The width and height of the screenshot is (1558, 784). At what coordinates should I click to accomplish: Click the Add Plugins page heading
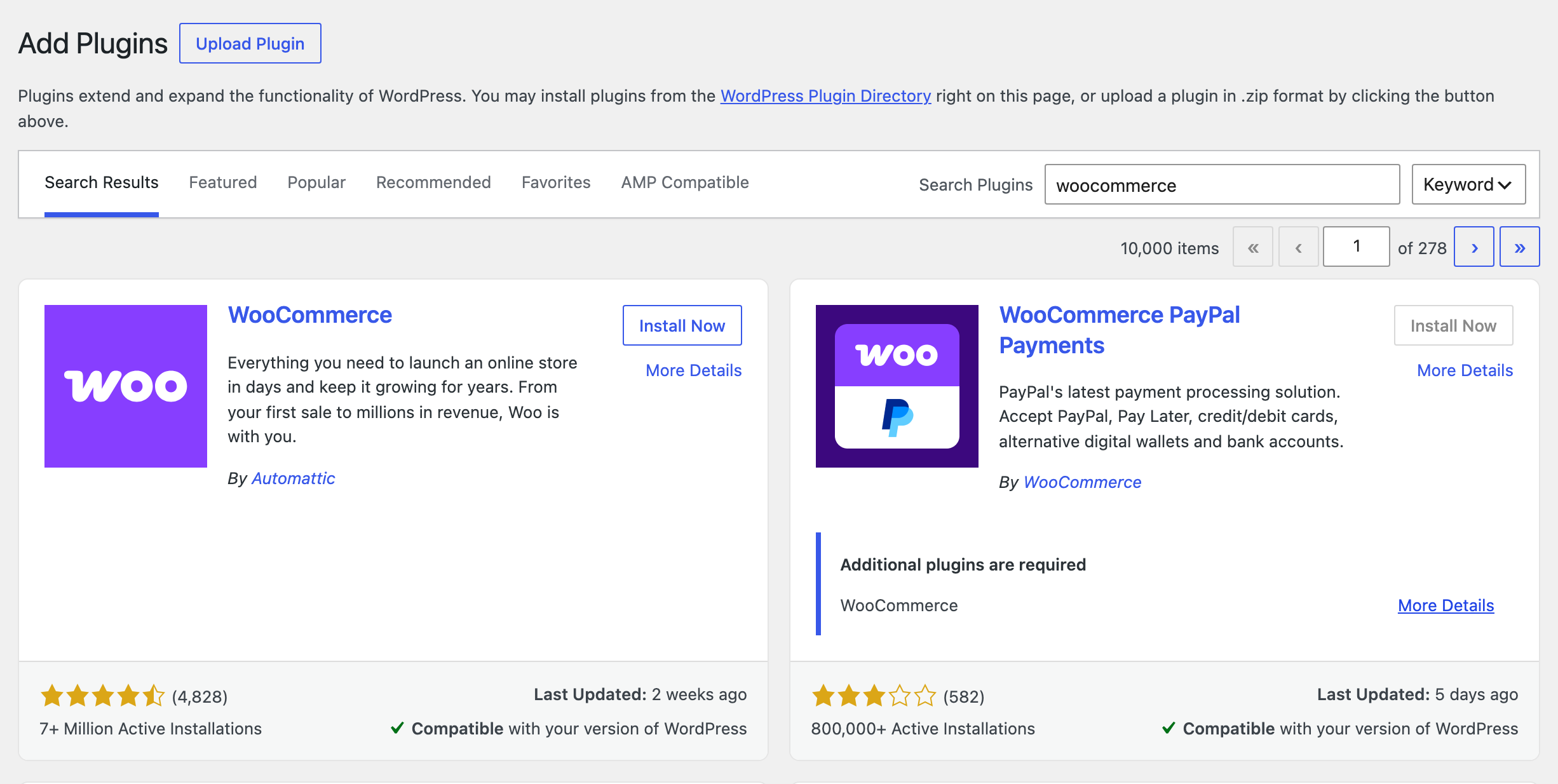tap(93, 43)
